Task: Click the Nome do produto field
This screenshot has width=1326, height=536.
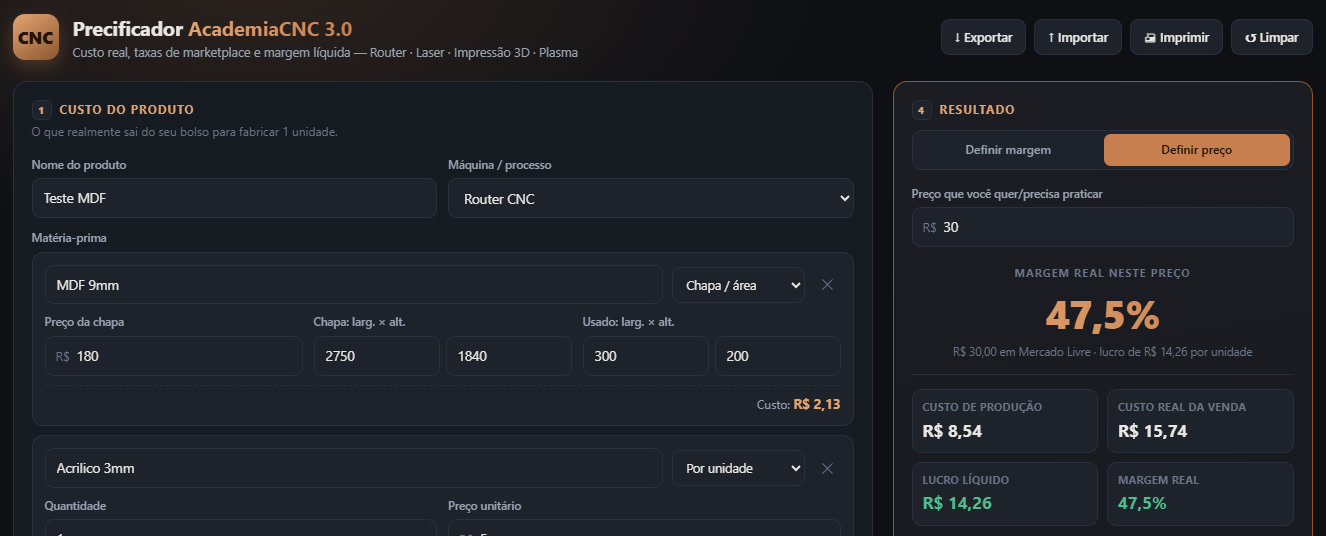Action: 234,198
